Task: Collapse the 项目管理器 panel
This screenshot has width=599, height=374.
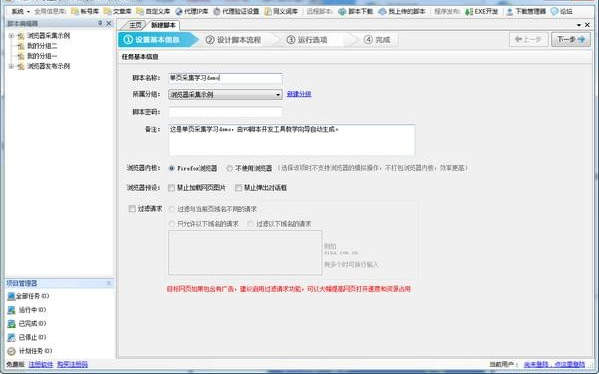Action: coord(108,283)
